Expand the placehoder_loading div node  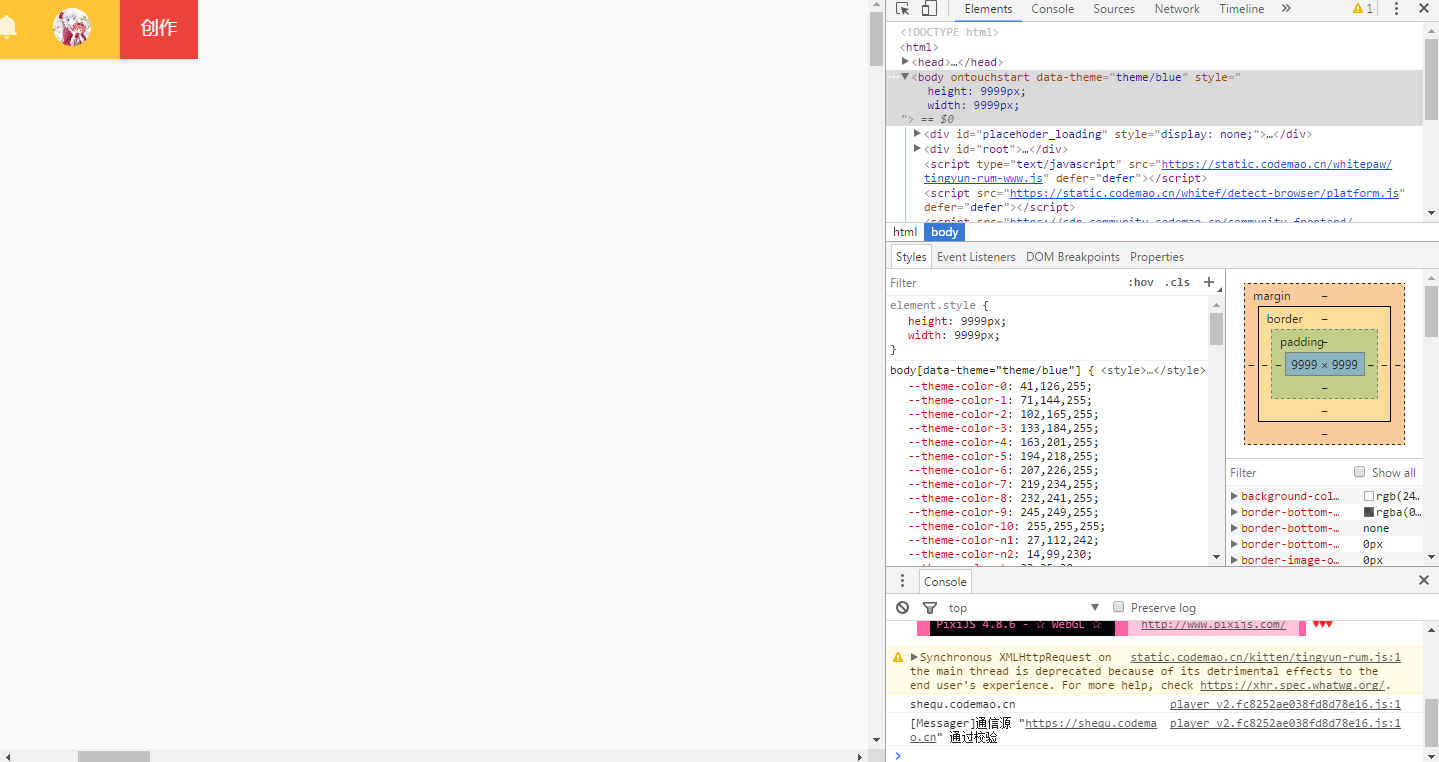point(918,134)
